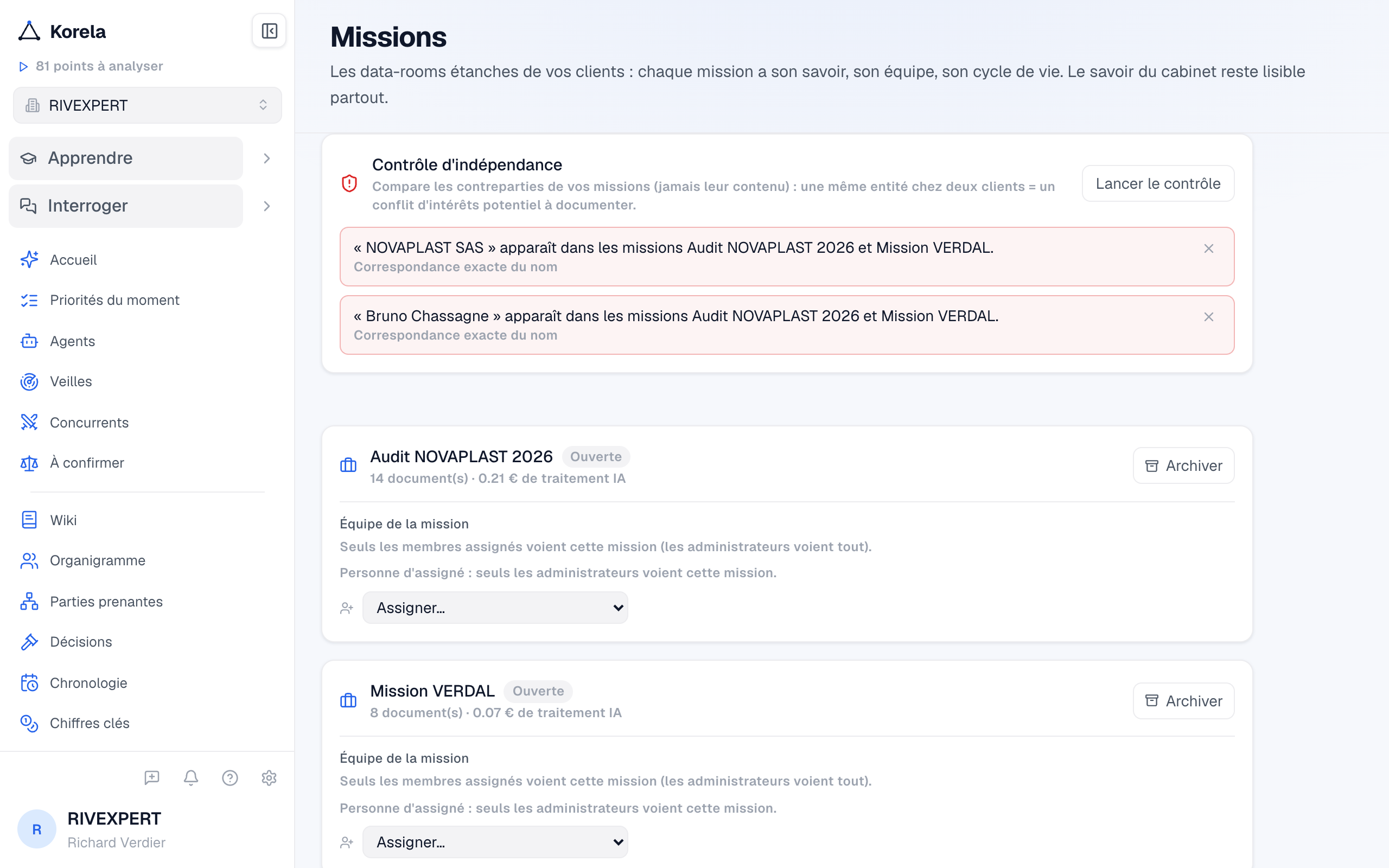1389x868 pixels.
Task: Click the Veilles radar icon
Action: (29, 382)
